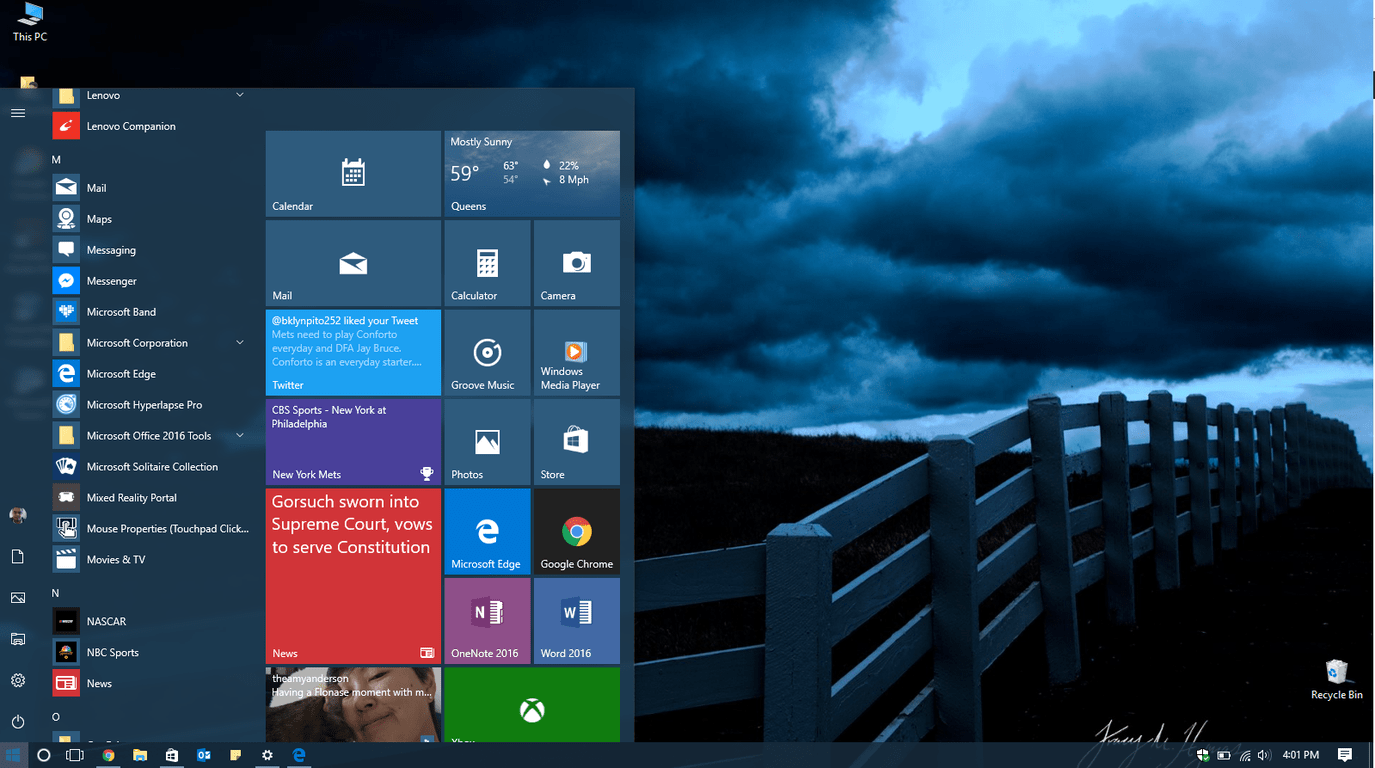Open user account picture in Start rail

coord(18,515)
